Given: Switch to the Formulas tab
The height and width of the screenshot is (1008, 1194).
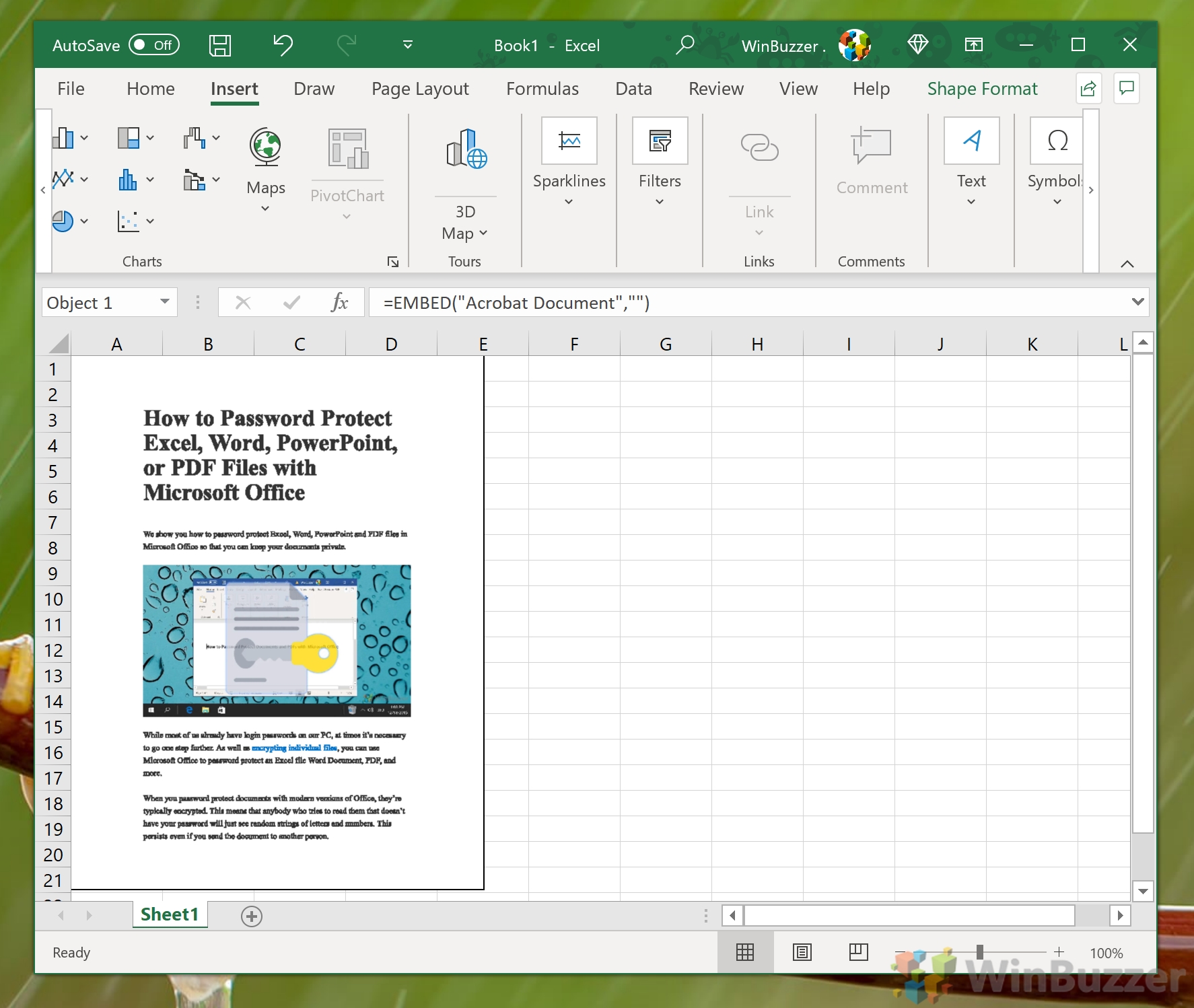Looking at the screenshot, I should pos(542,88).
